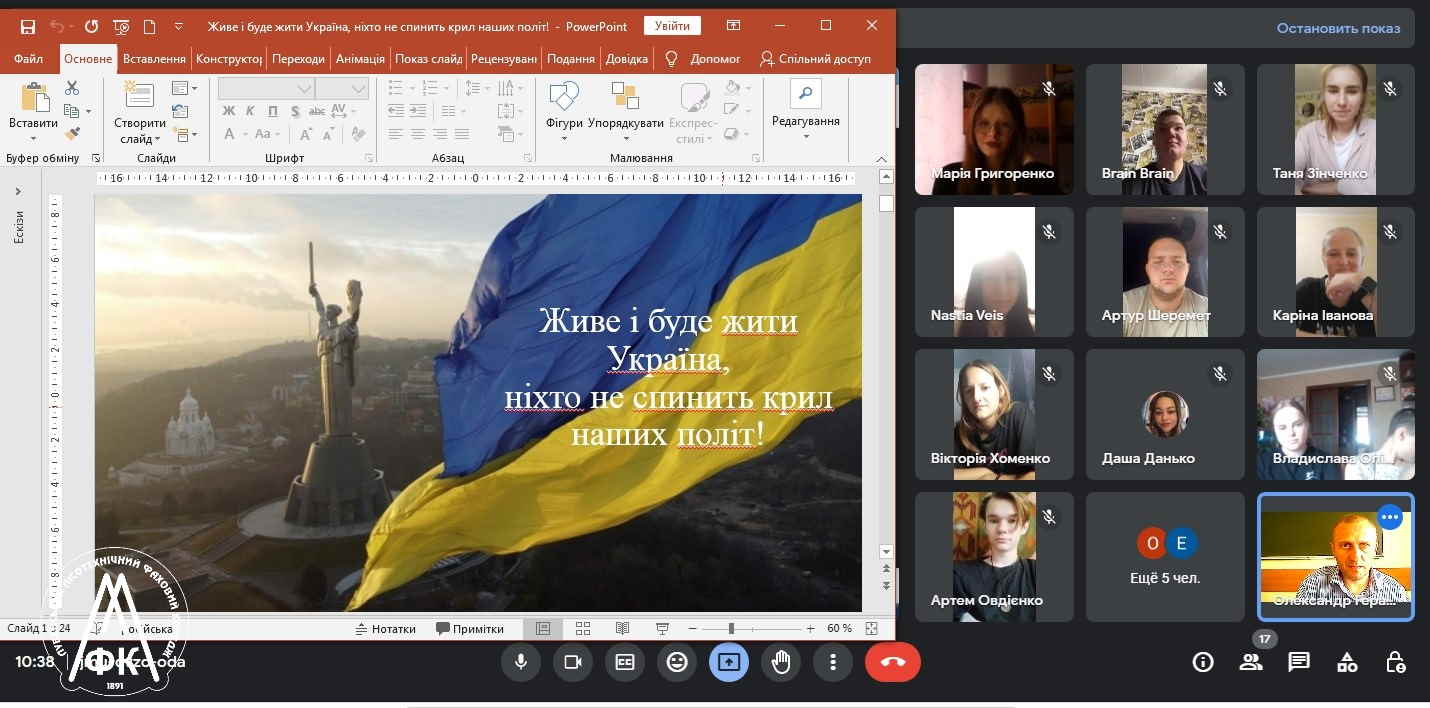The image size is (1430, 708).
Task: Switch to Slide Sorter view
Action: point(582,629)
